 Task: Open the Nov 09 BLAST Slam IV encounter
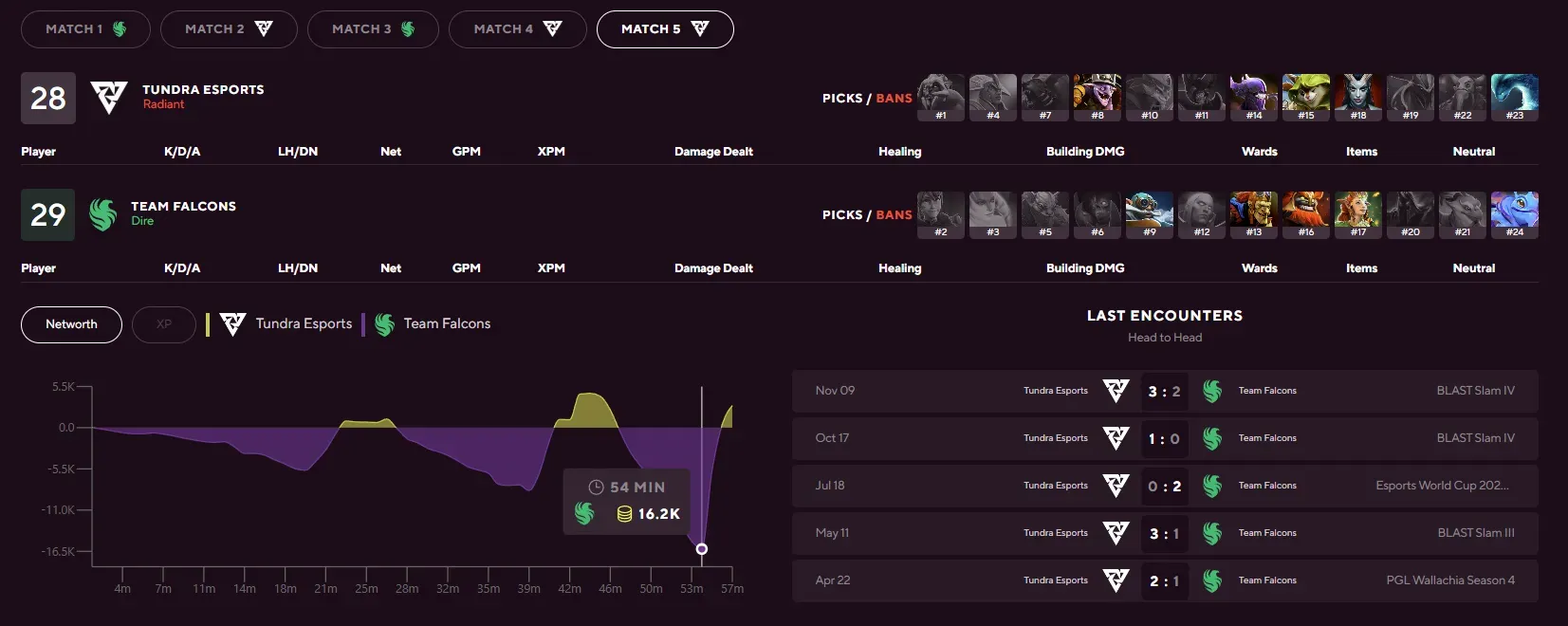[1164, 391]
